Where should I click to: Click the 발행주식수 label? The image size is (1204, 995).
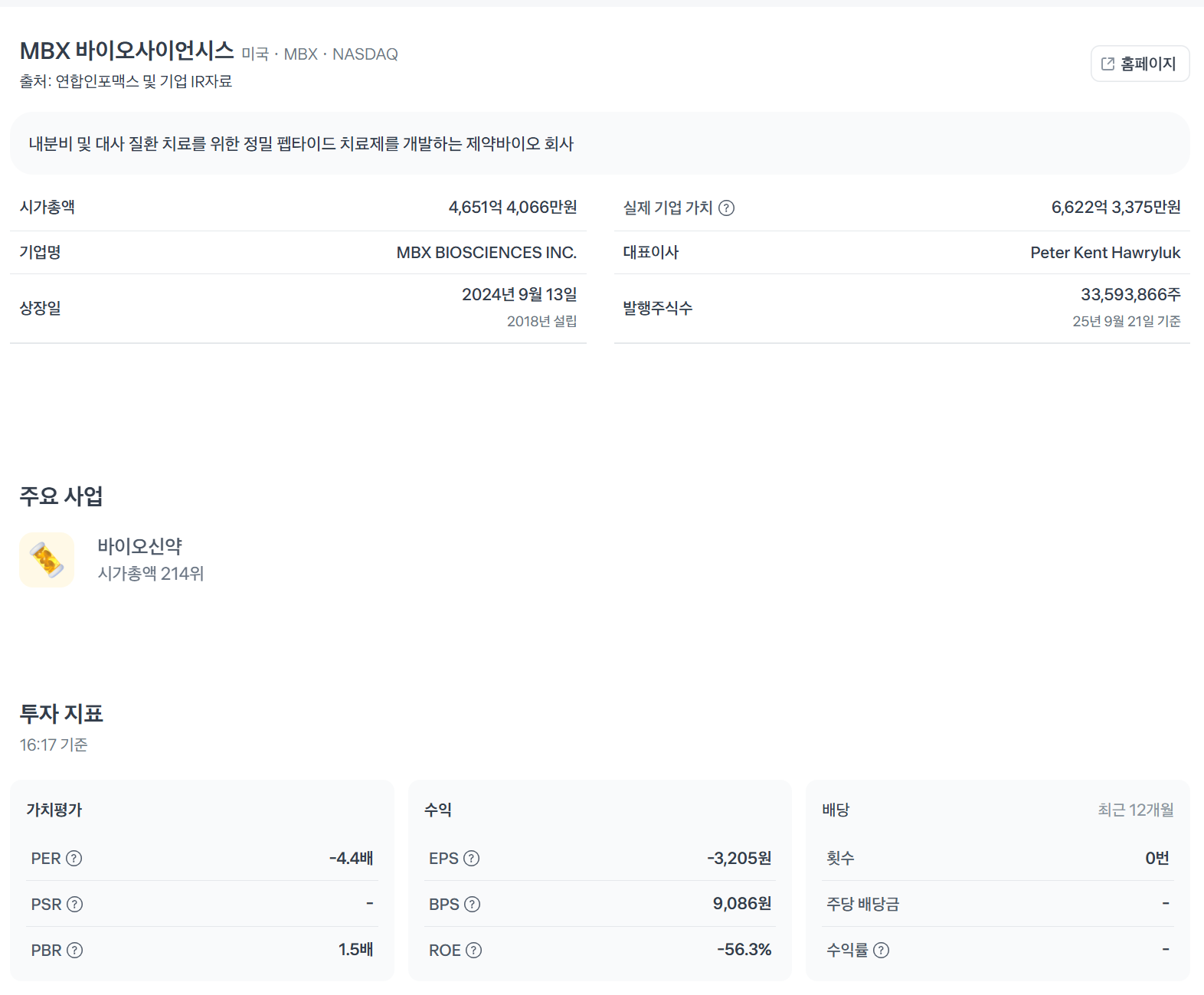658,308
